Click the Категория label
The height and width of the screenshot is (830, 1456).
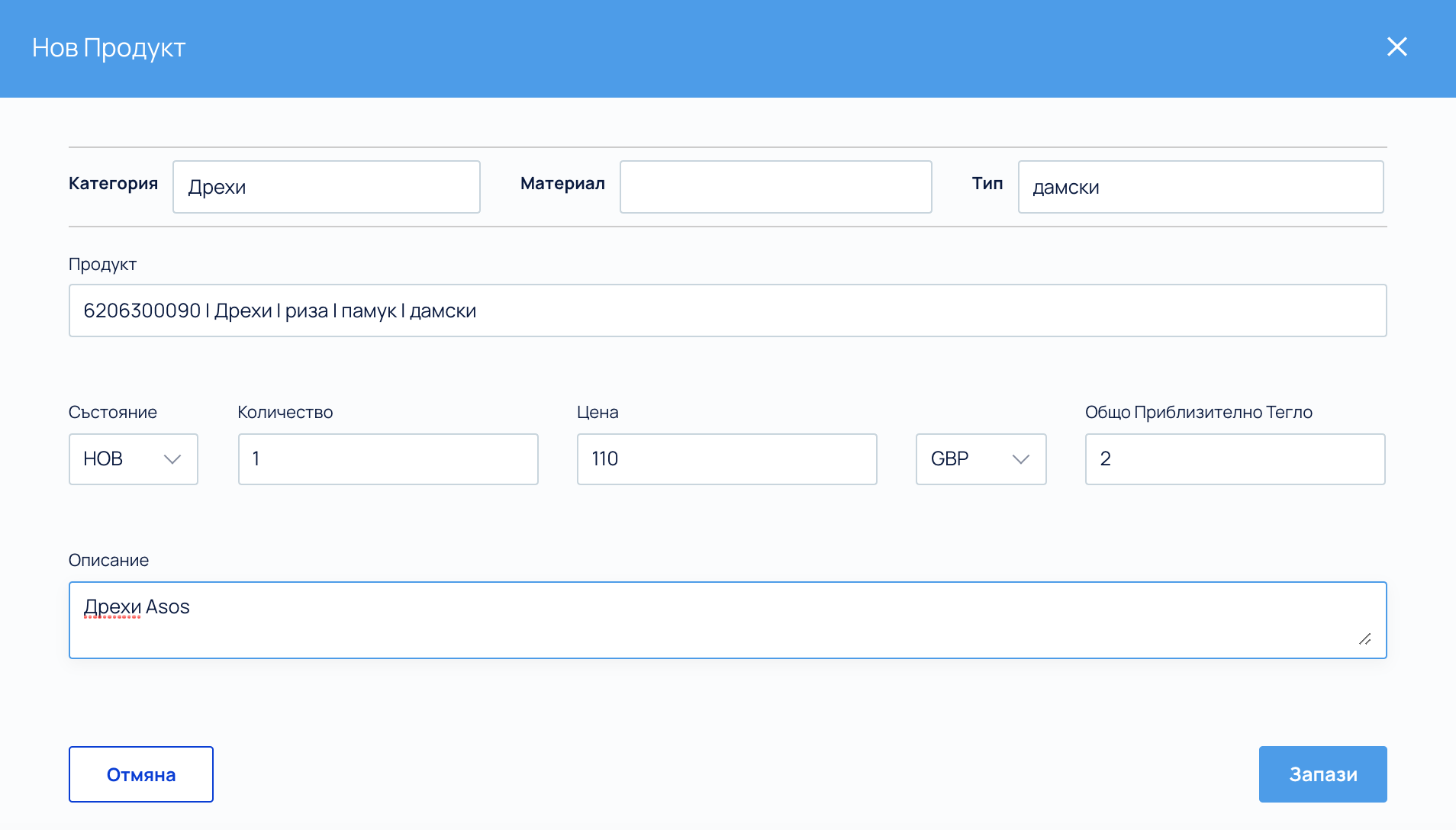click(113, 183)
